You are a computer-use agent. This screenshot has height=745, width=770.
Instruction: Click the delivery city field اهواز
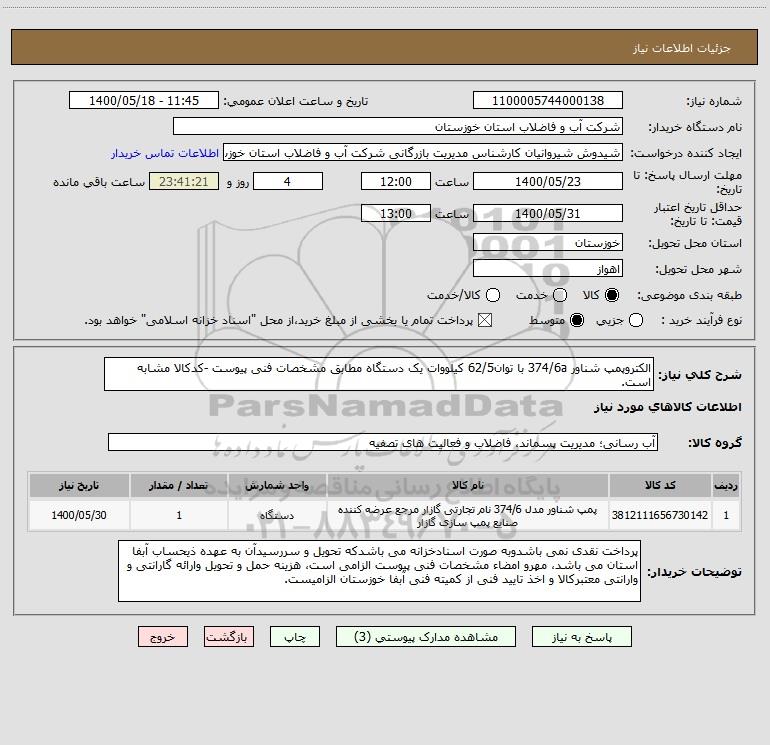548,269
